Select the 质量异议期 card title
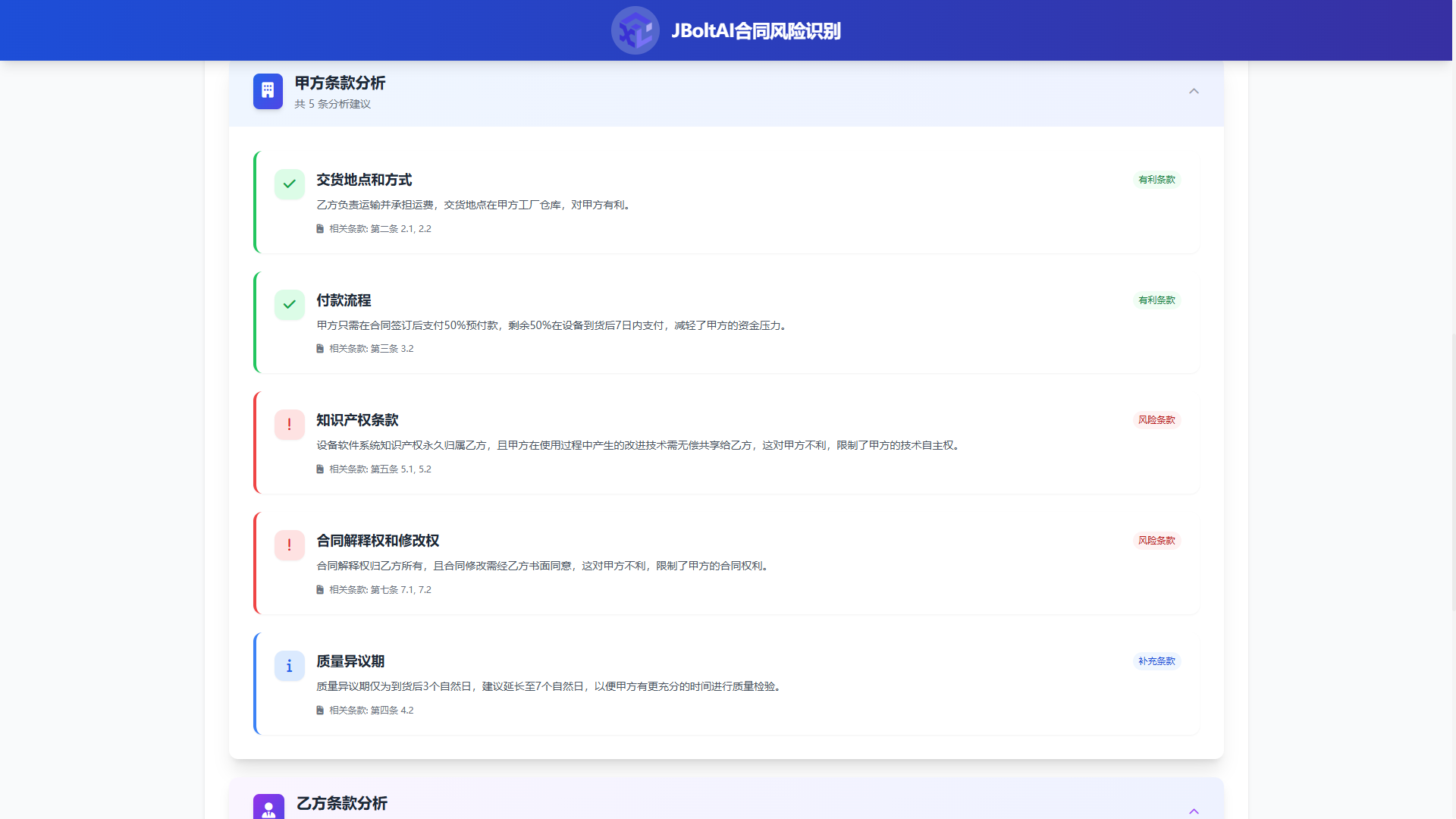 [350, 661]
